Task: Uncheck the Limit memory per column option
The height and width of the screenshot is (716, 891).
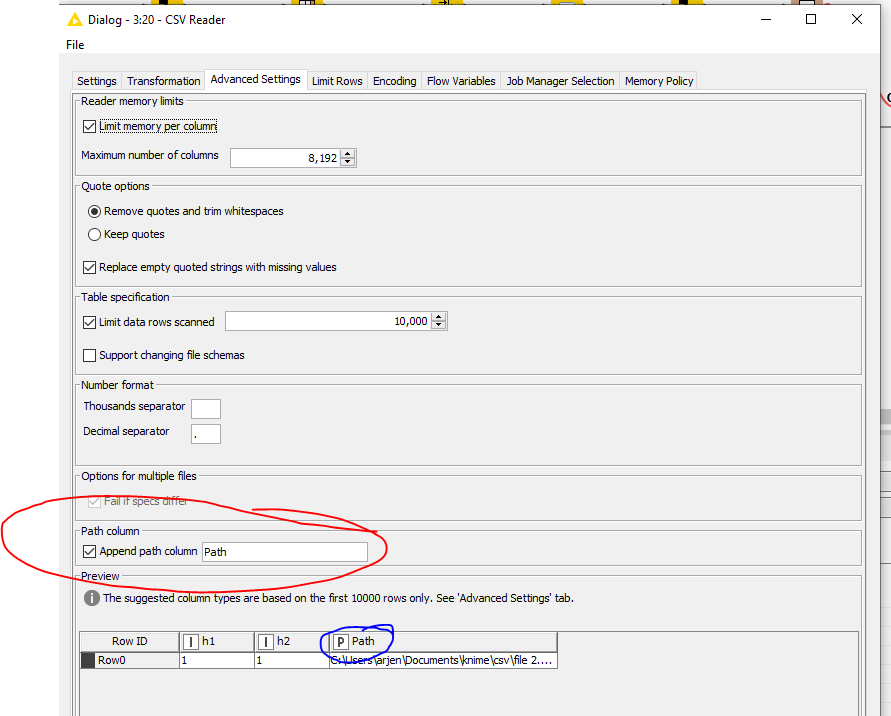Action: pyautogui.click(x=89, y=126)
